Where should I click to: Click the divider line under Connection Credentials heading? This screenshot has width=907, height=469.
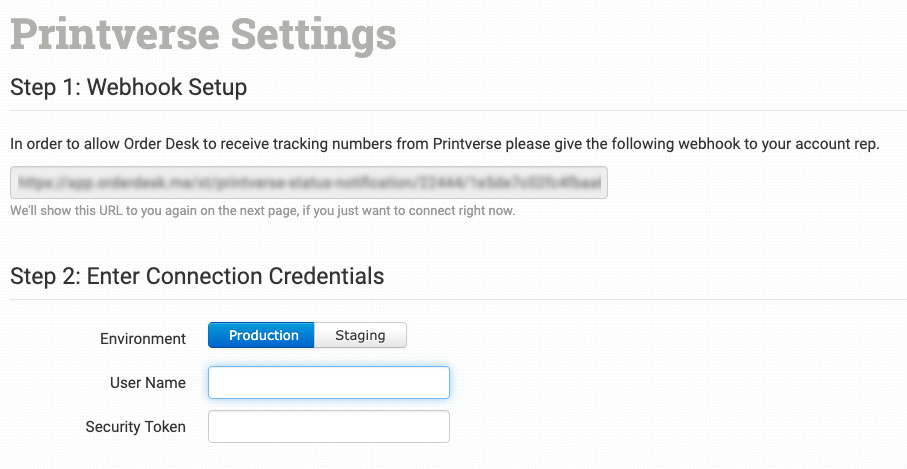point(458,299)
